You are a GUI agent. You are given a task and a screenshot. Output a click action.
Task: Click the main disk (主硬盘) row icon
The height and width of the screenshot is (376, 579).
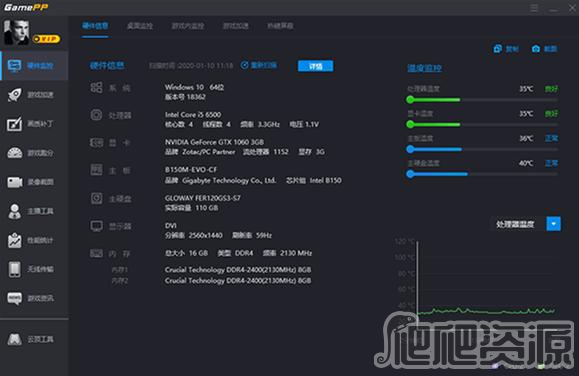pos(96,198)
